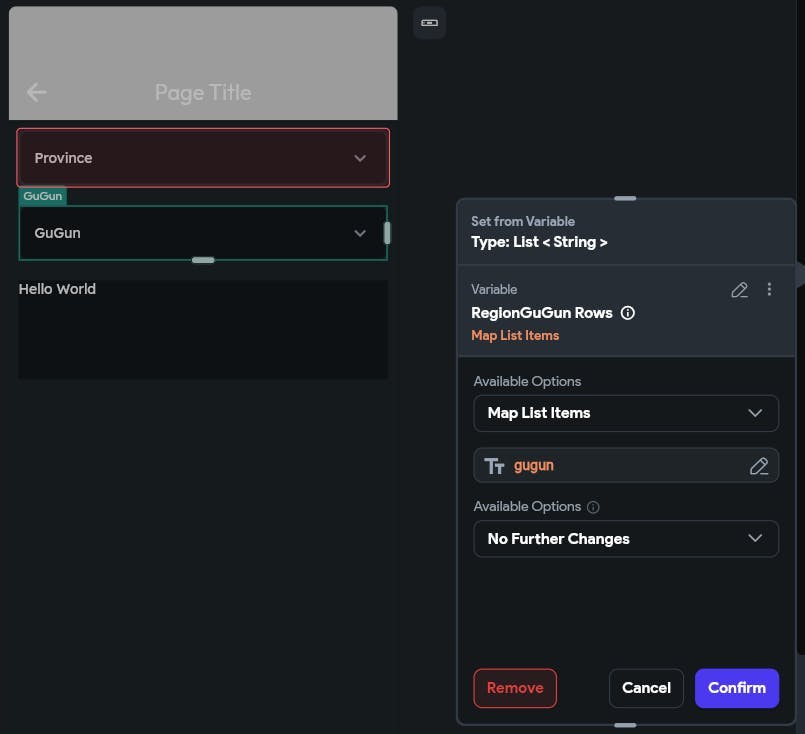The height and width of the screenshot is (734, 805).
Task: Click the text type icon beside gugun
Action: point(494,466)
